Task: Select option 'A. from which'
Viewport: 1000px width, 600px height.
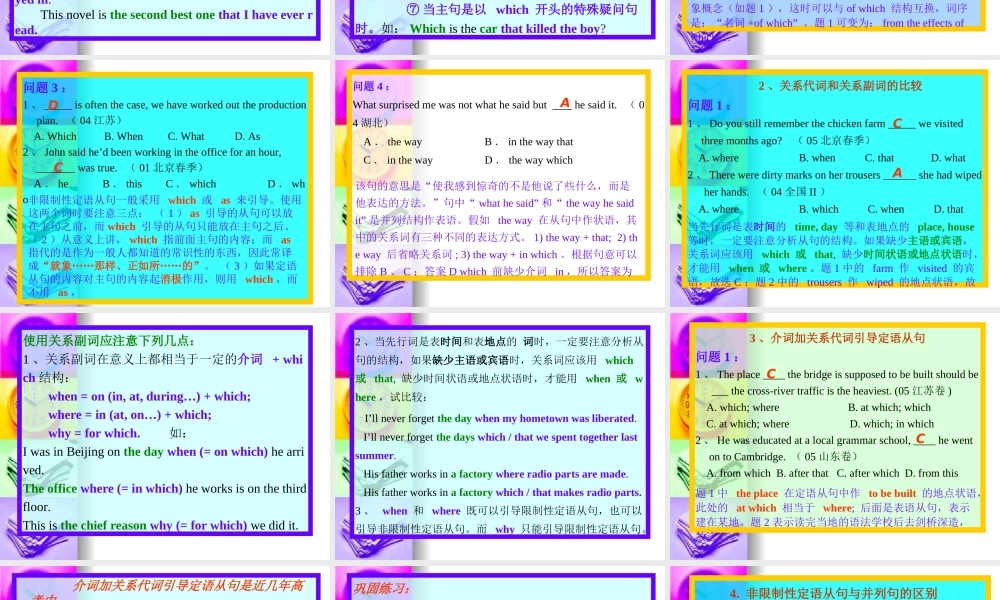Action: (739, 473)
